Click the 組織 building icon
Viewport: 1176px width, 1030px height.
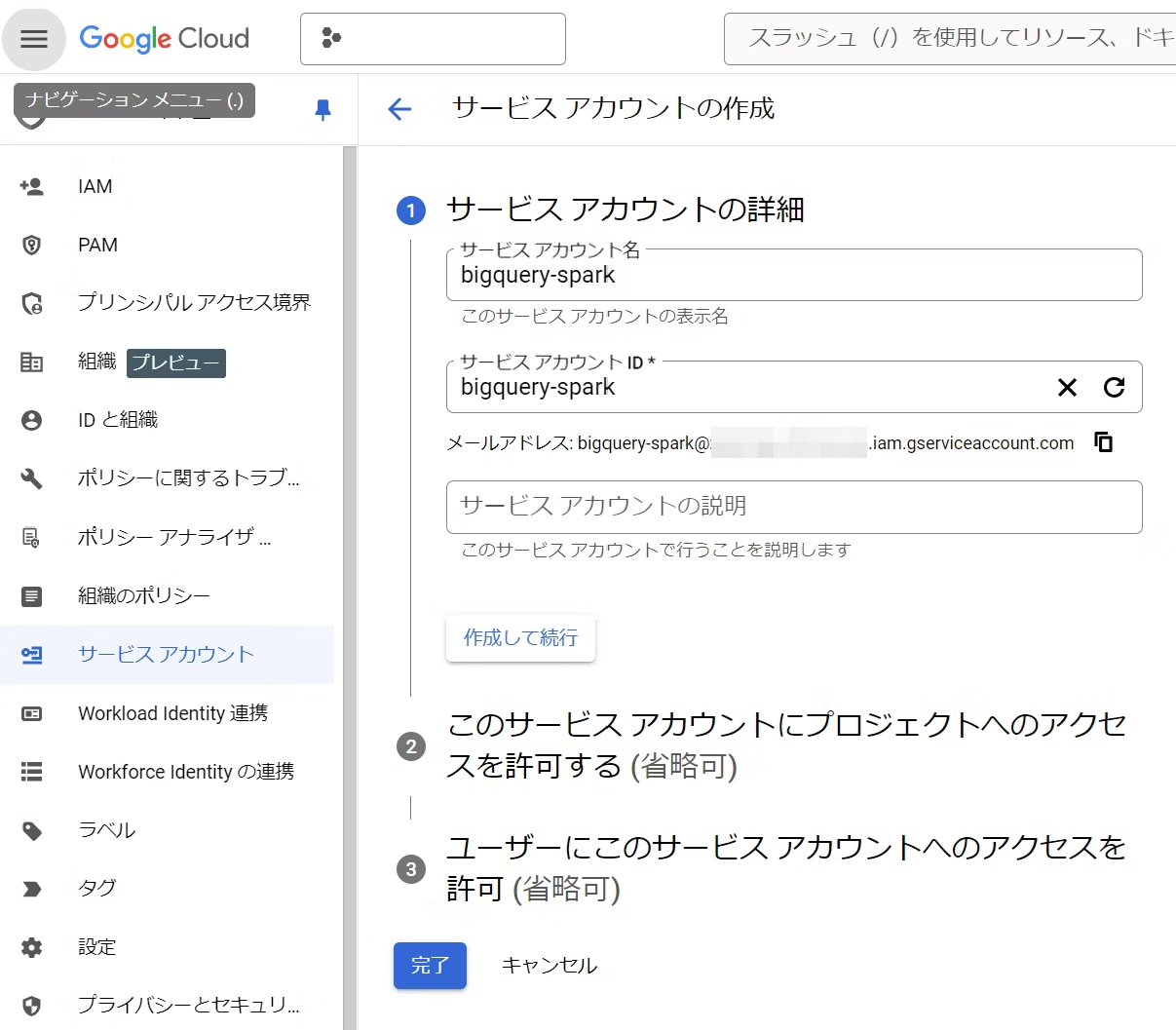[x=32, y=362]
